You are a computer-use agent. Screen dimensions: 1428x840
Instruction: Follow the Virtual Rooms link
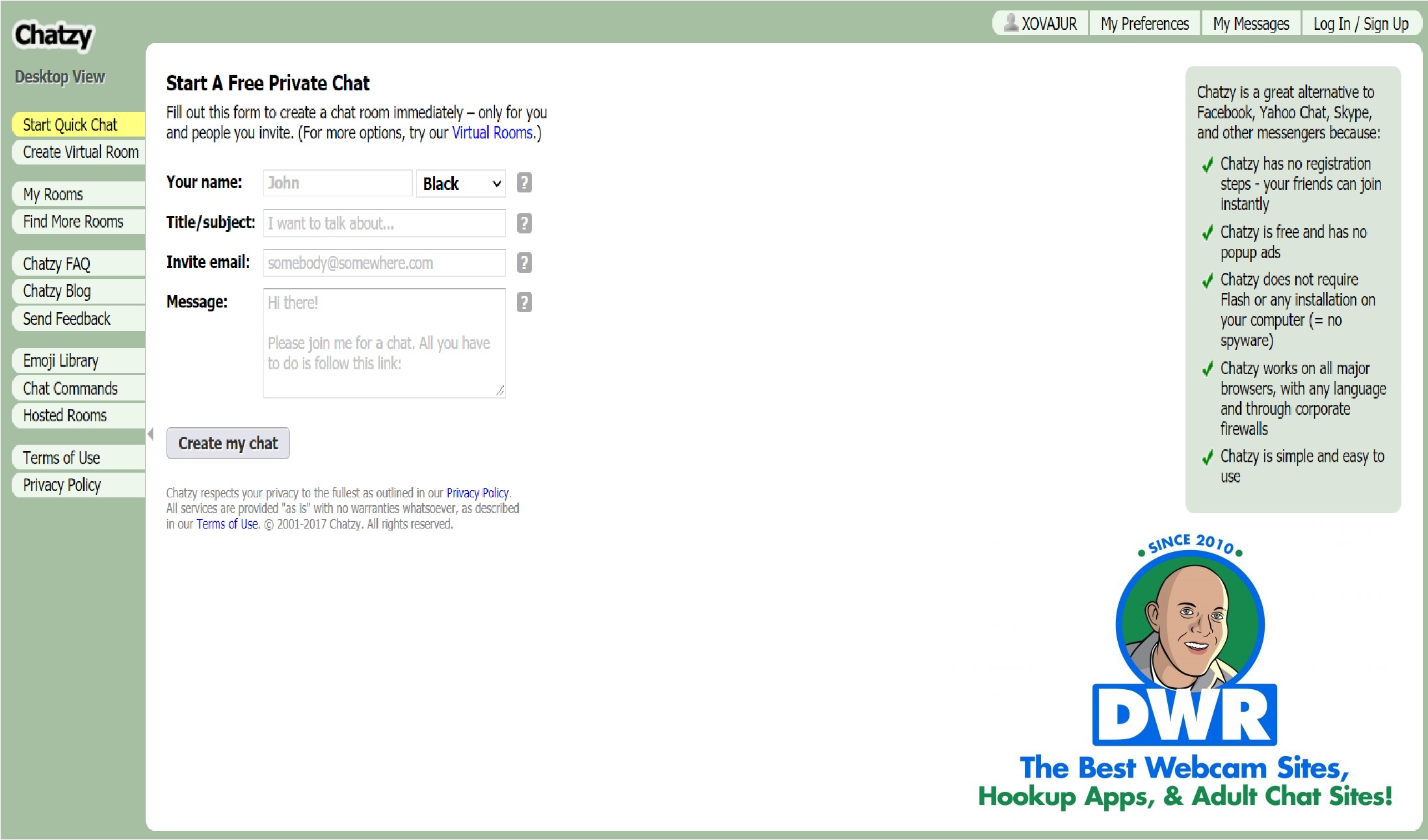pyautogui.click(x=492, y=133)
